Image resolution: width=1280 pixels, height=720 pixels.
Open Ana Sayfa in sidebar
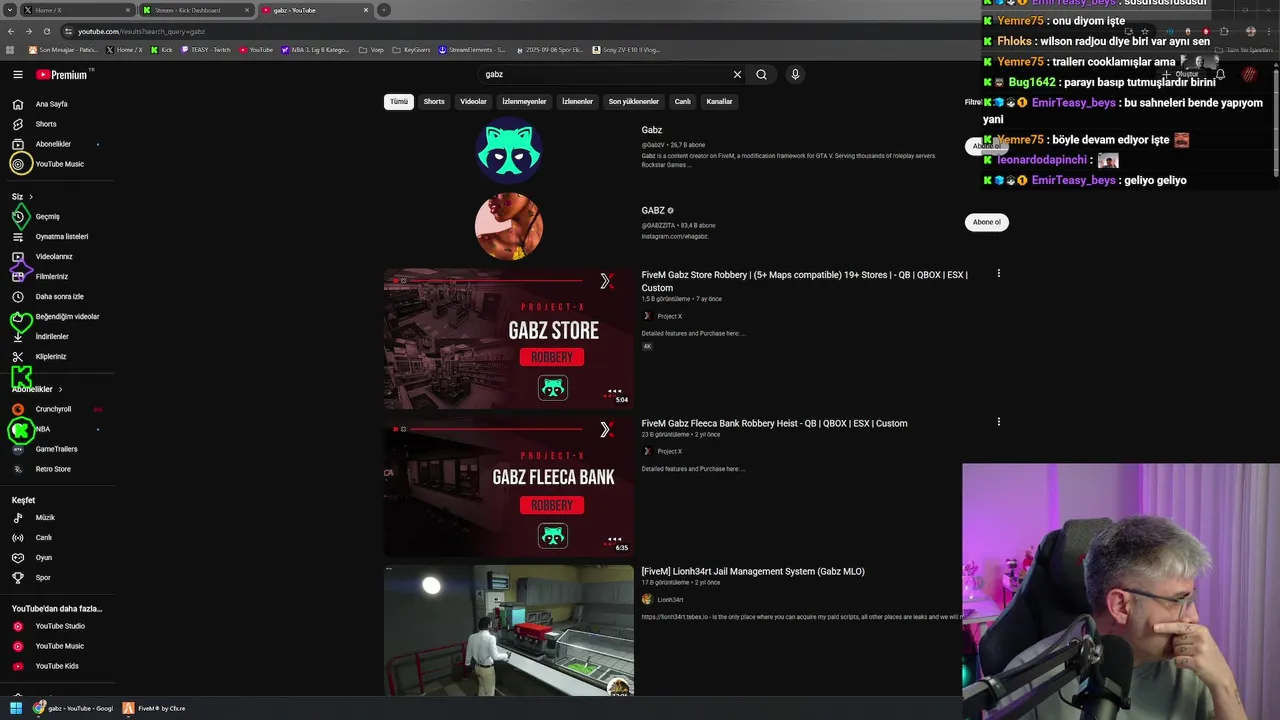(52, 104)
